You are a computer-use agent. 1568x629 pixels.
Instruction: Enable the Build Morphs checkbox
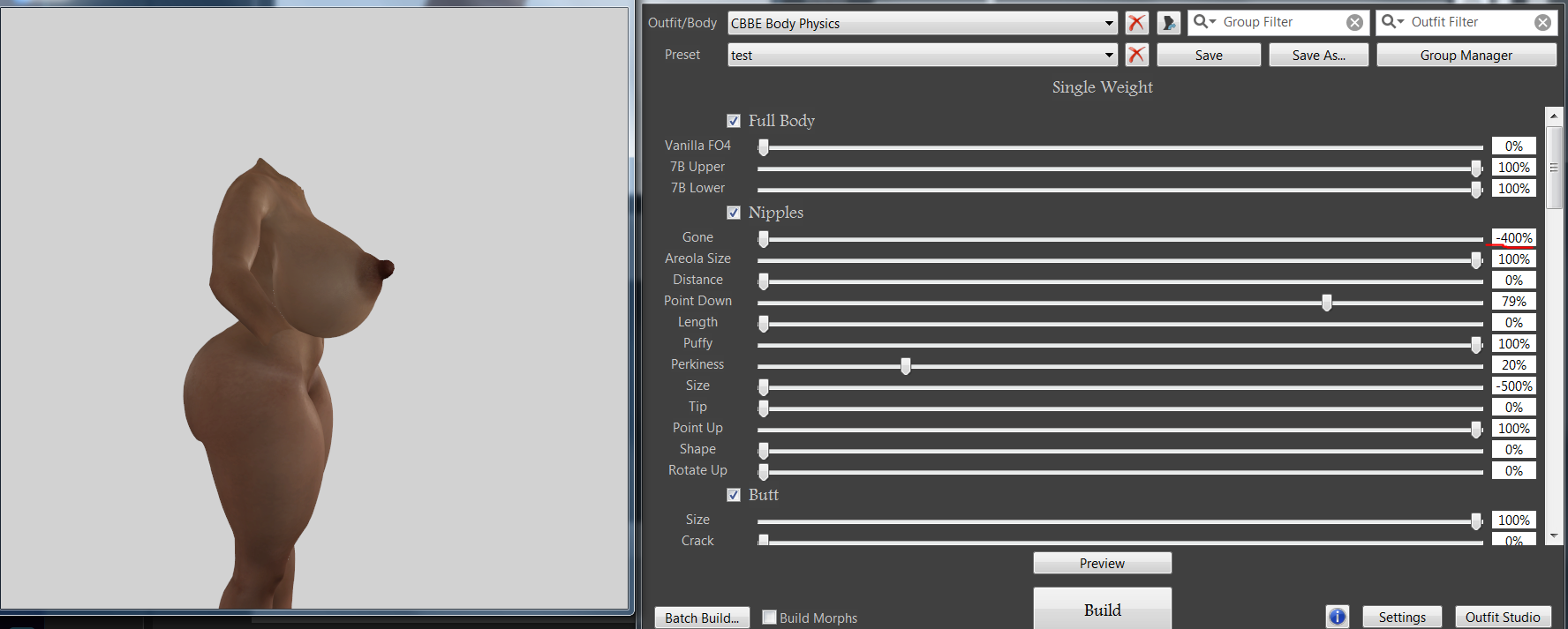pos(769,618)
